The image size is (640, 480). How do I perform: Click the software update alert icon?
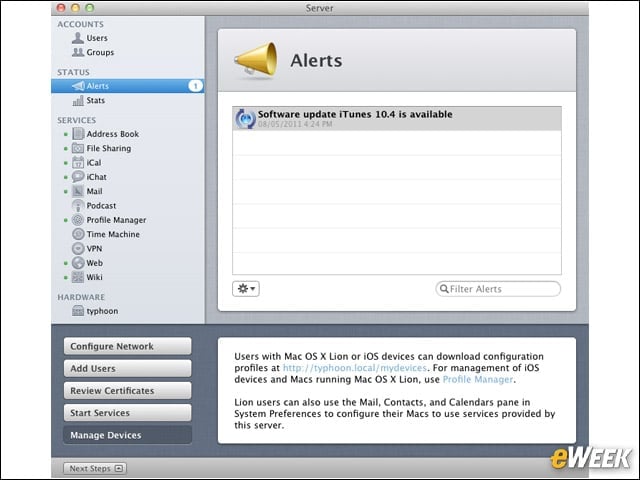click(245, 119)
